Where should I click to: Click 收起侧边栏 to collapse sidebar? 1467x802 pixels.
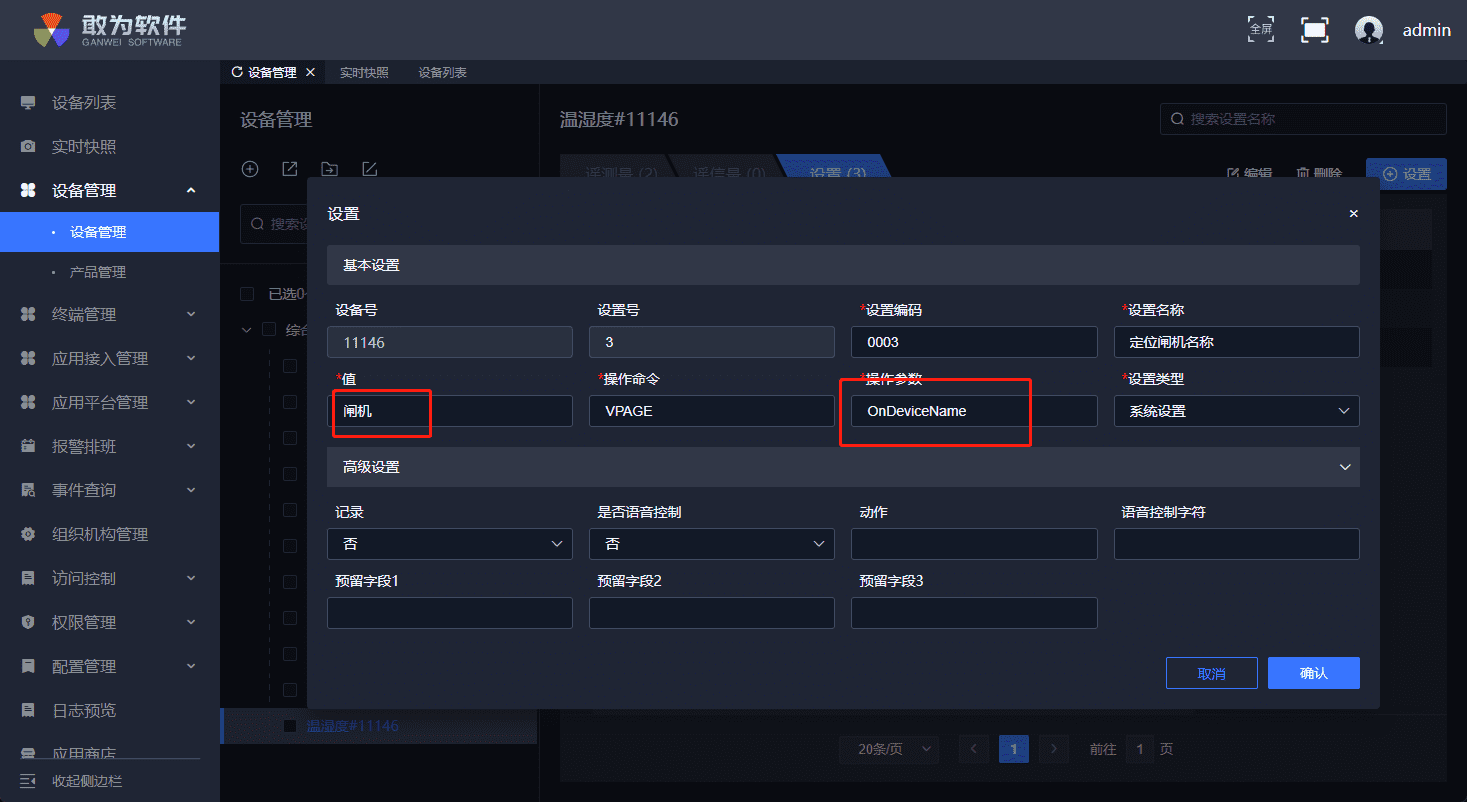pos(87,781)
